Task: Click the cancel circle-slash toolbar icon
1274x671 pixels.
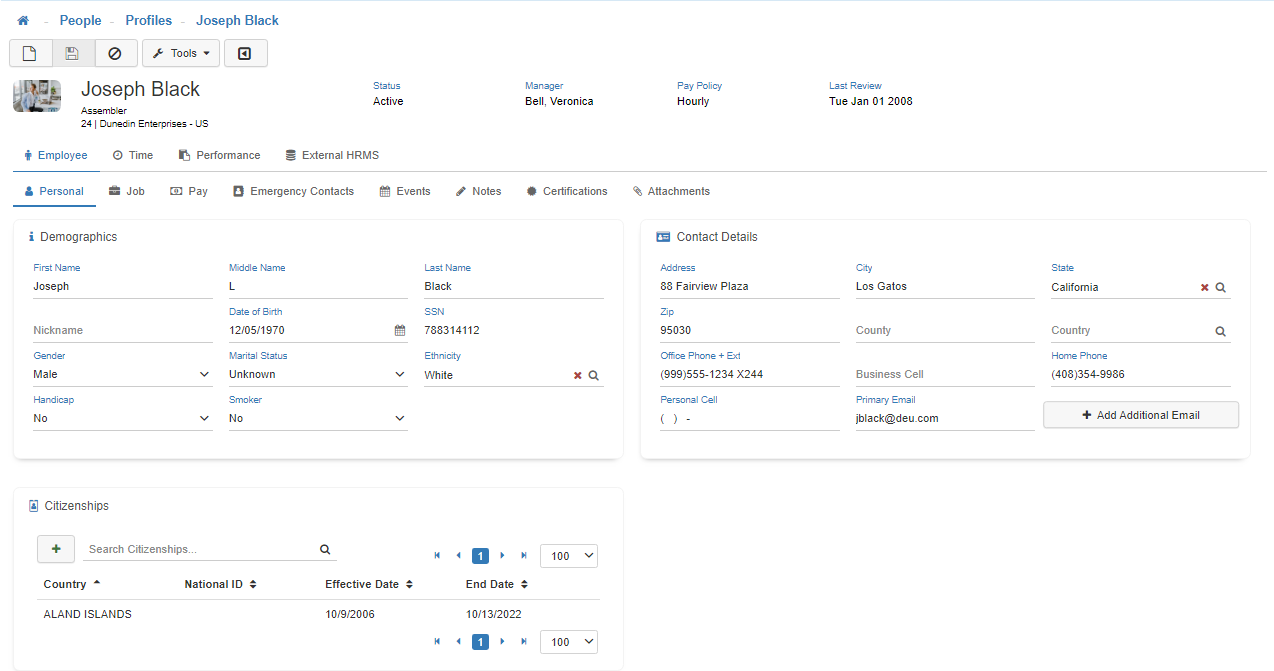Action: pos(115,53)
